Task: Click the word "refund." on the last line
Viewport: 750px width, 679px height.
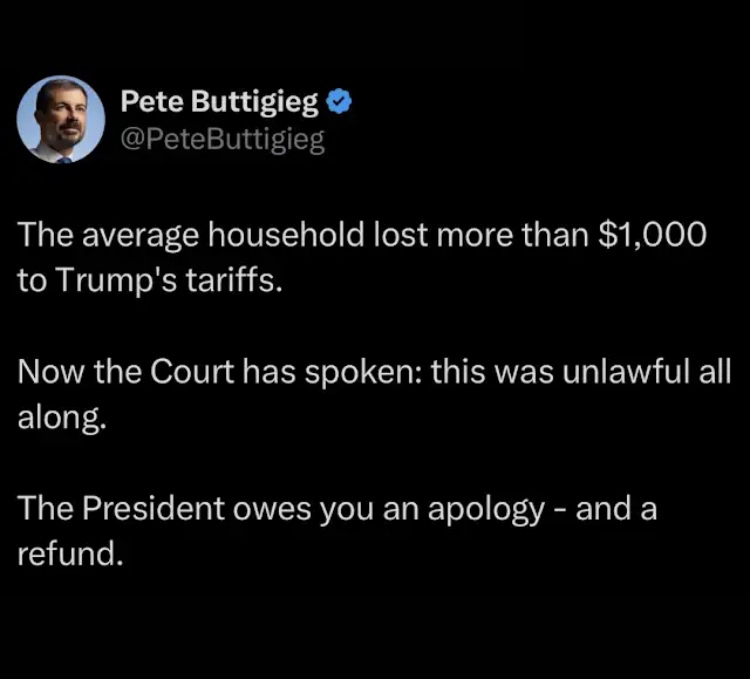Action: tap(71, 553)
